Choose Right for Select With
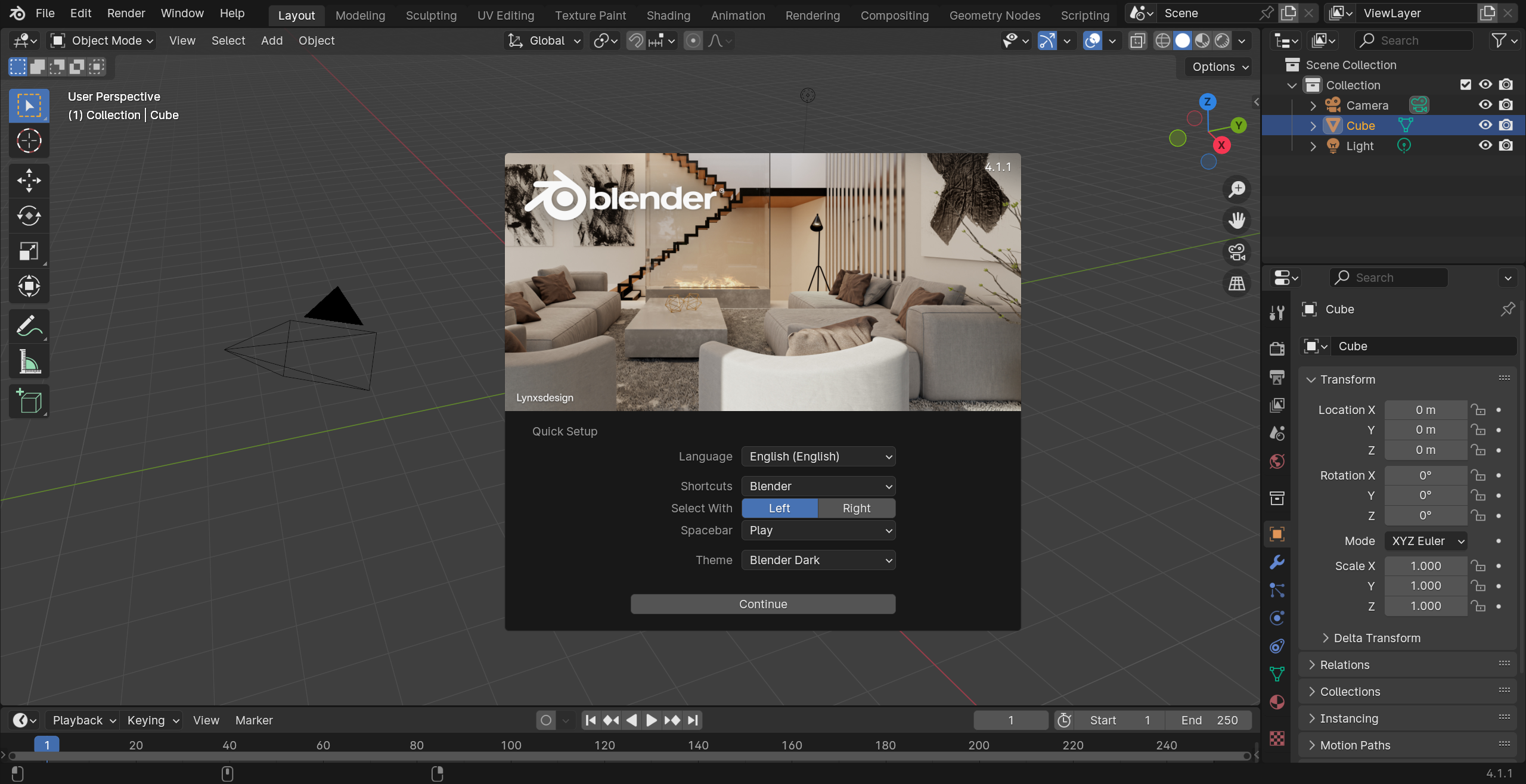This screenshot has width=1526, height=784. pos(856,508)
